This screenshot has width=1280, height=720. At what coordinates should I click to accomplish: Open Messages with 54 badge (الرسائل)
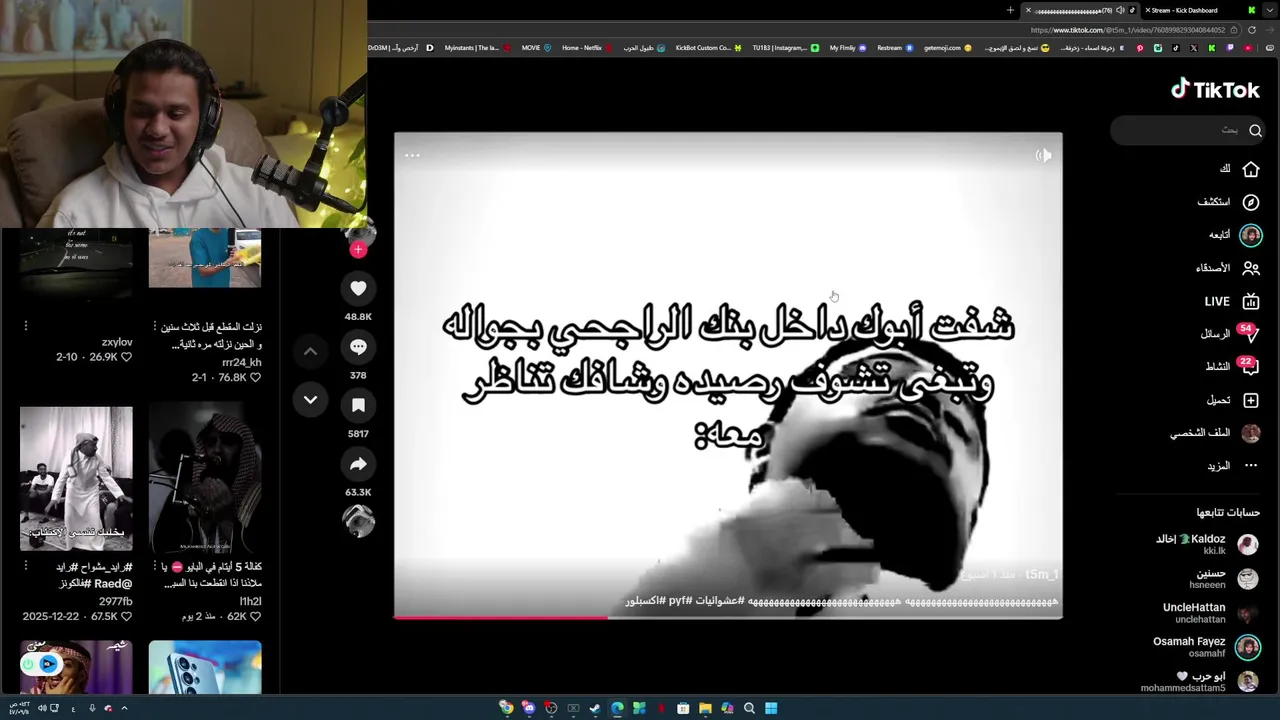coord(1230,334)
